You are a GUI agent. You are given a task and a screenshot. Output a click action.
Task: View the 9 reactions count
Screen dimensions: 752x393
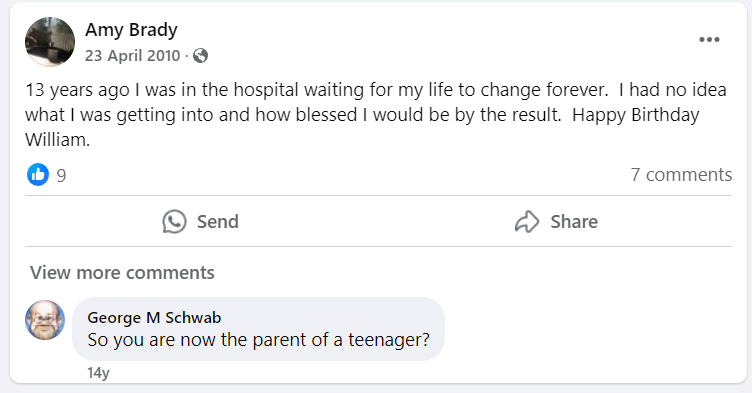coord(61,176)
